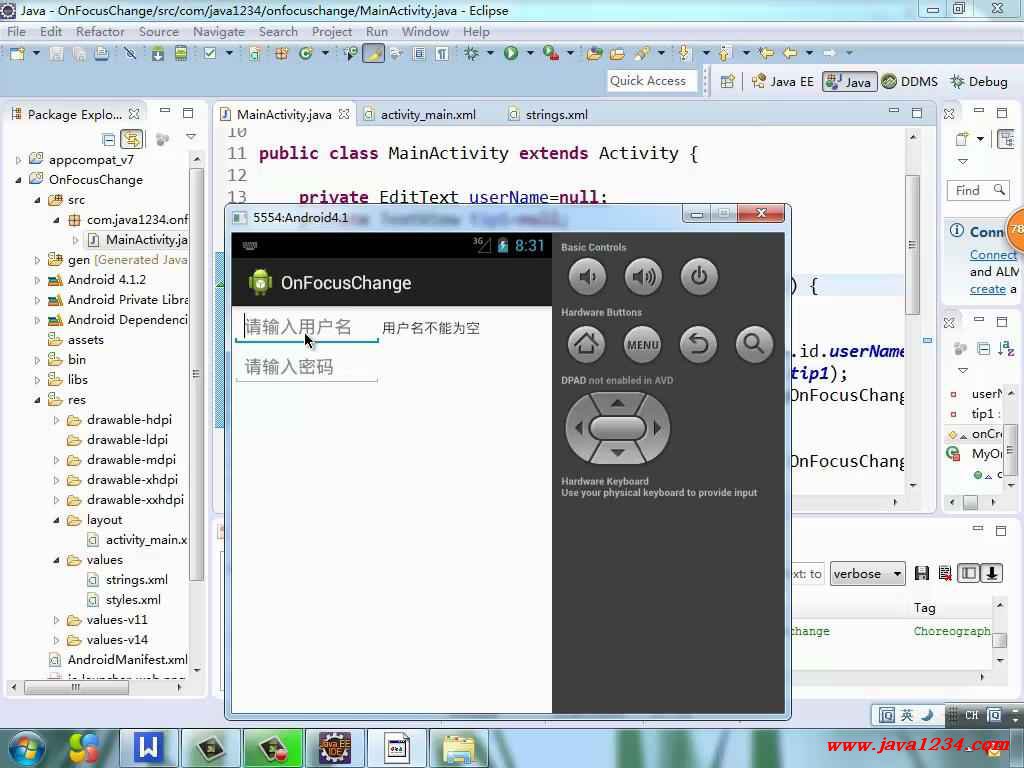Image resolution: width=1024 pixels, height=768 pixels.
Task: Collapse the res folder
Action: (x=37, y=400)
